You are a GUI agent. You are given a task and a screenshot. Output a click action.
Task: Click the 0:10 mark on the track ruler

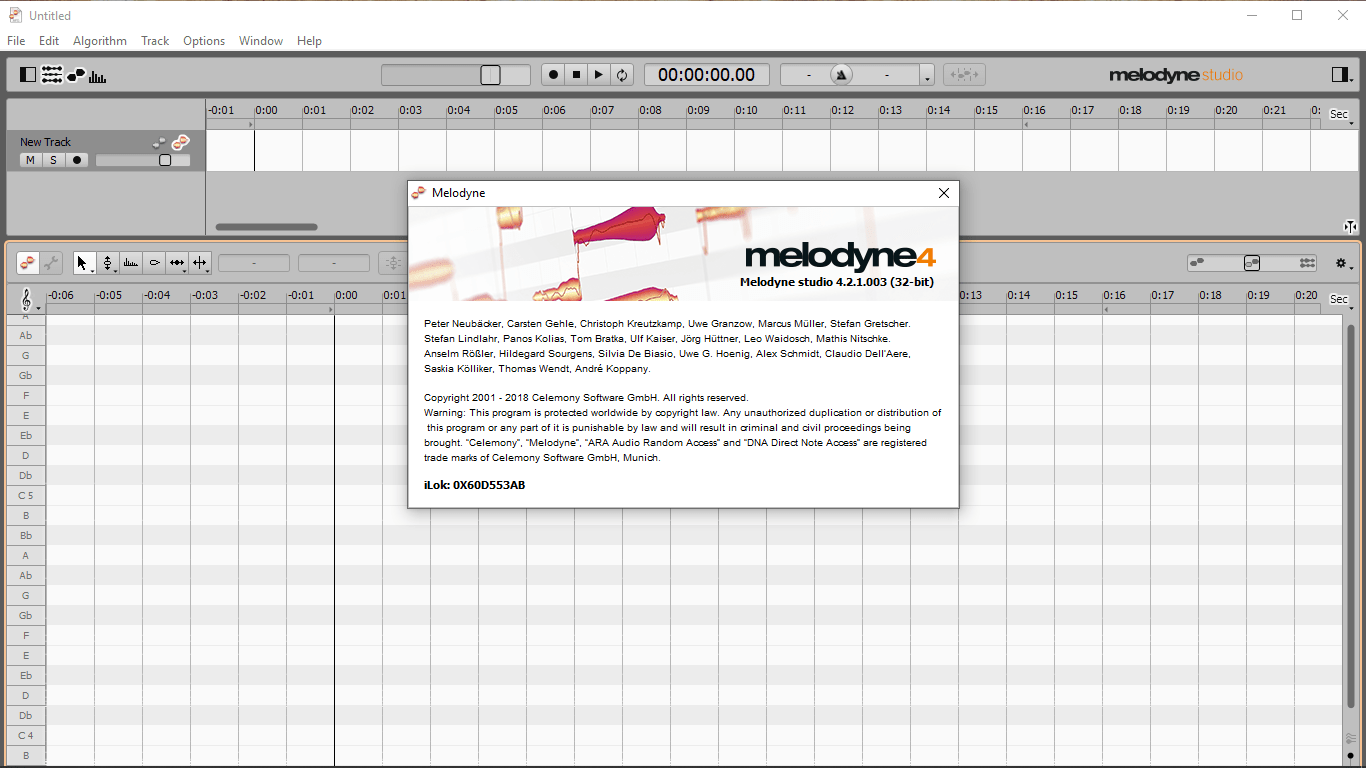coord(746,111)
